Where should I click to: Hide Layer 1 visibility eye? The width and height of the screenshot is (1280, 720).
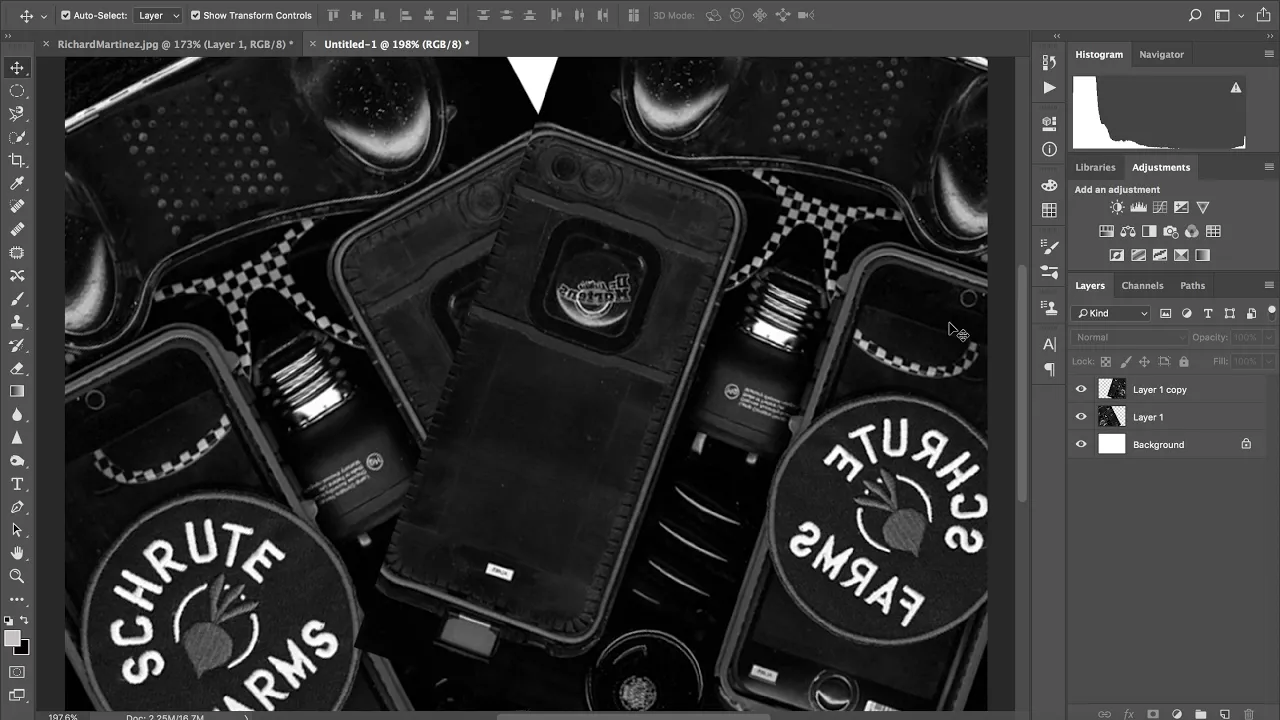[x=1081, y=417]
